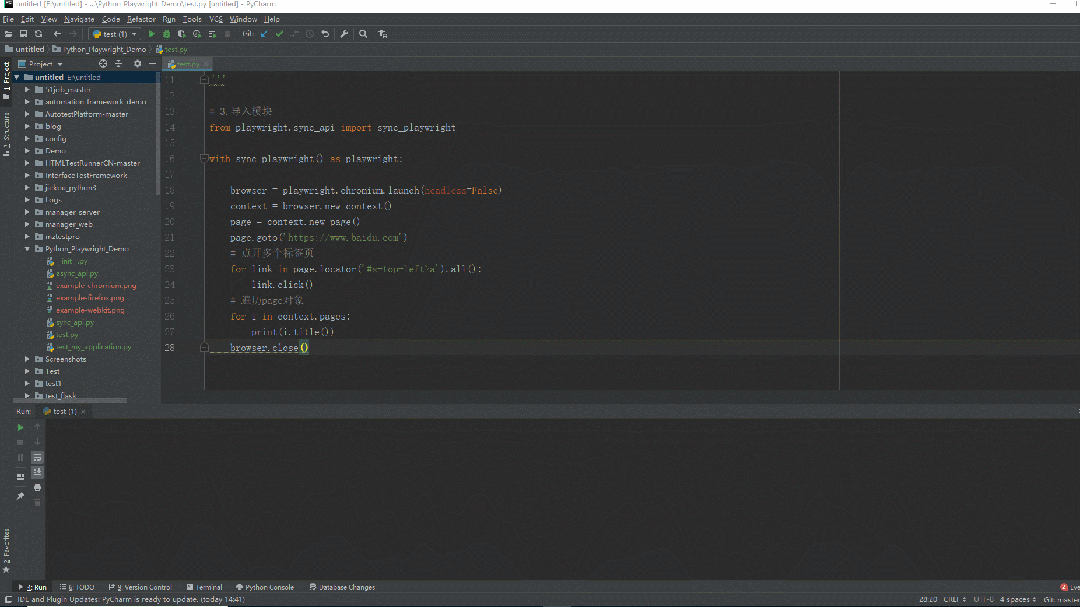The height and width of the screenshot is (607, 1080).
Task: Toggle the Favorites tool window stripe button
Action: (x=6, y=551)
